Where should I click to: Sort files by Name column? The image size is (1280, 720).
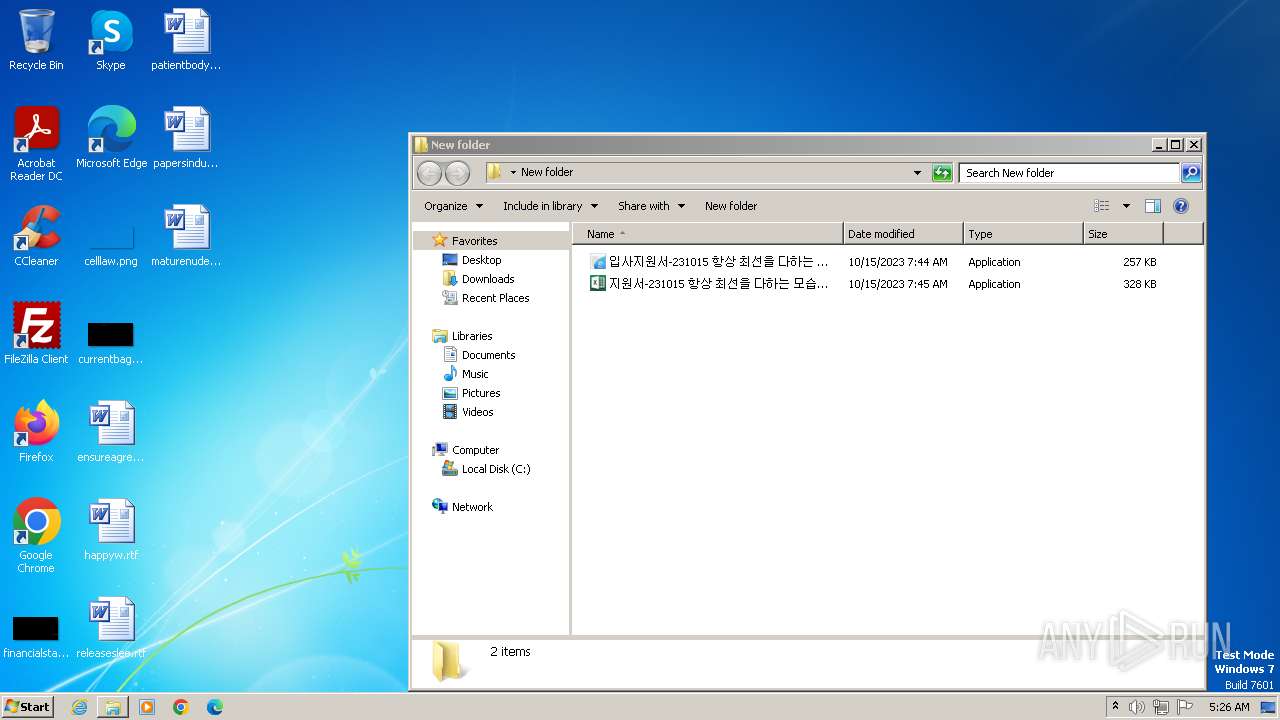708,234
